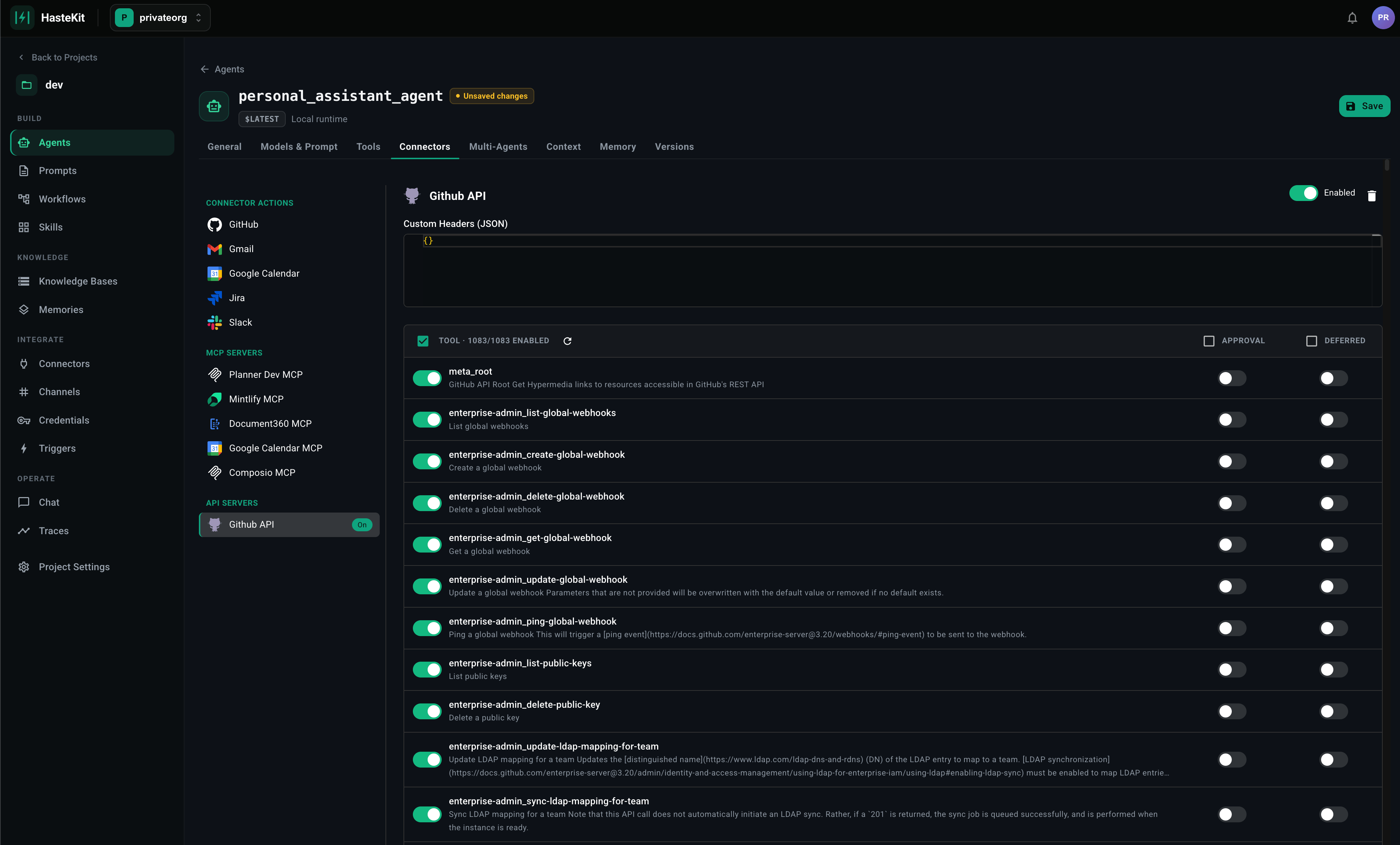
Task: Open the Memories section
Action: click(x=92, y=309)
